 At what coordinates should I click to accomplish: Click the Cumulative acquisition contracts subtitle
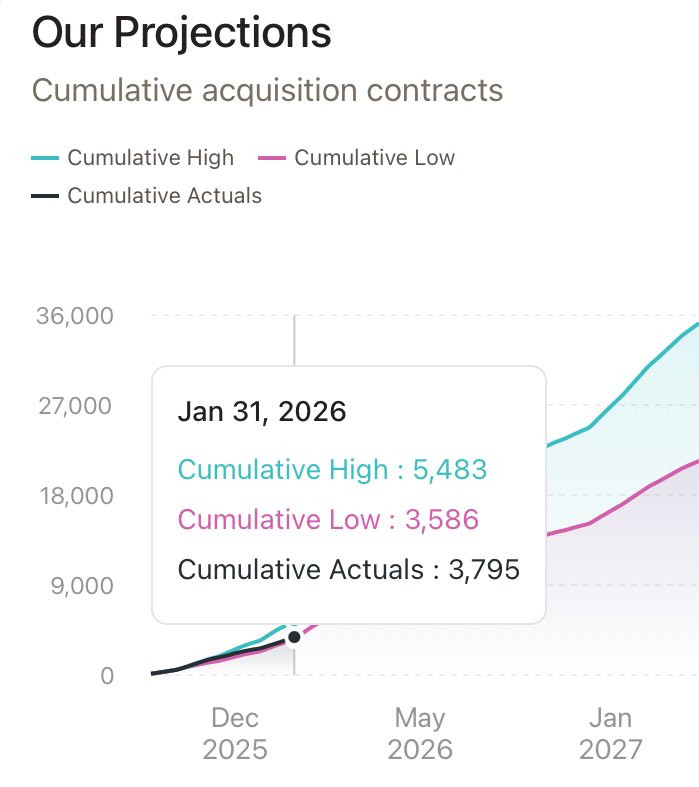[x=267, y=90]
